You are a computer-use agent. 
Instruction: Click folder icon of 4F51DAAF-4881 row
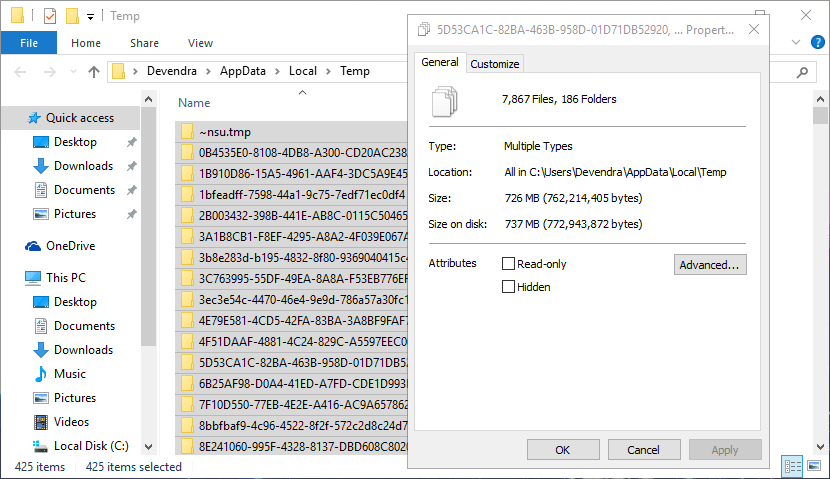click(x=187, y=341)
